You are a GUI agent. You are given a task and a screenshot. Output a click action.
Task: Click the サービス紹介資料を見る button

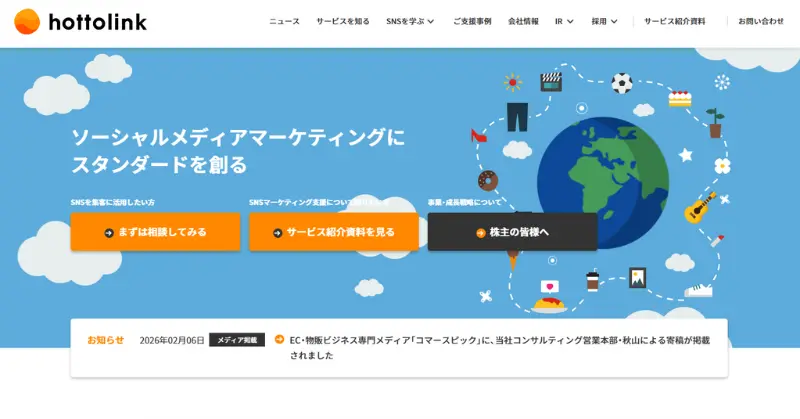click(x=334, y=232)
